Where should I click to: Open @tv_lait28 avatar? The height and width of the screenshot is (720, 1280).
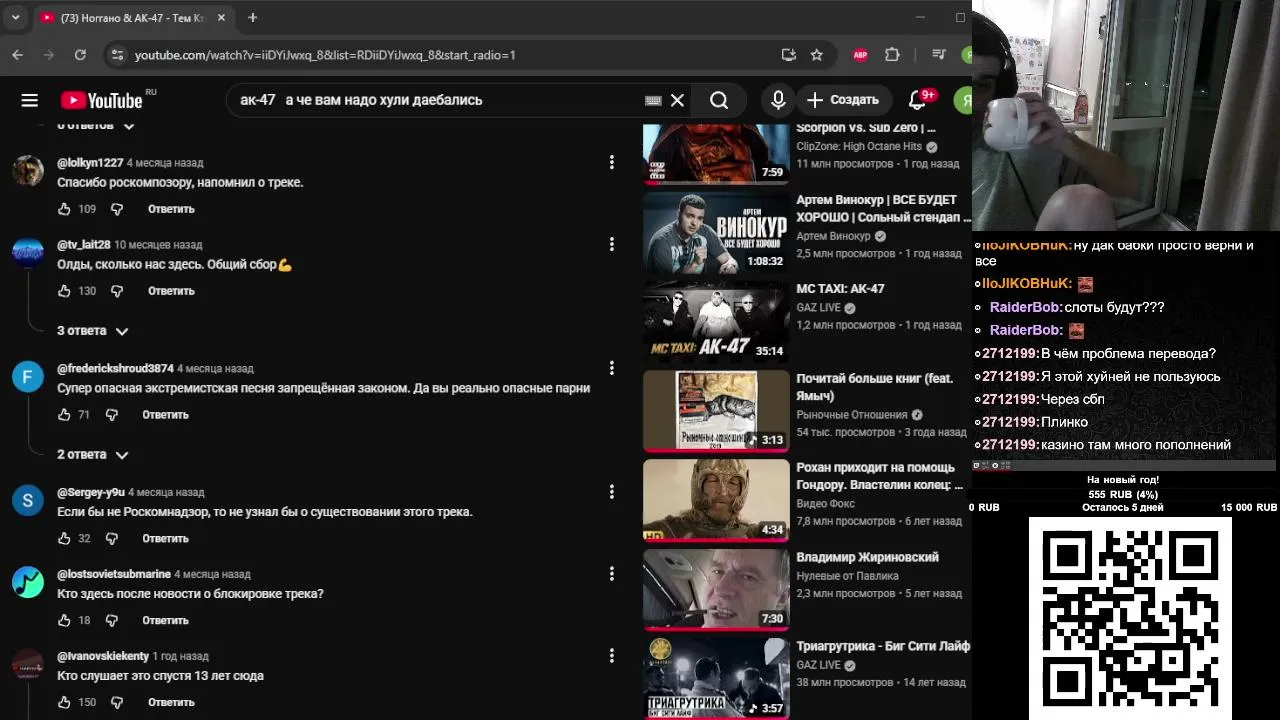28,252
